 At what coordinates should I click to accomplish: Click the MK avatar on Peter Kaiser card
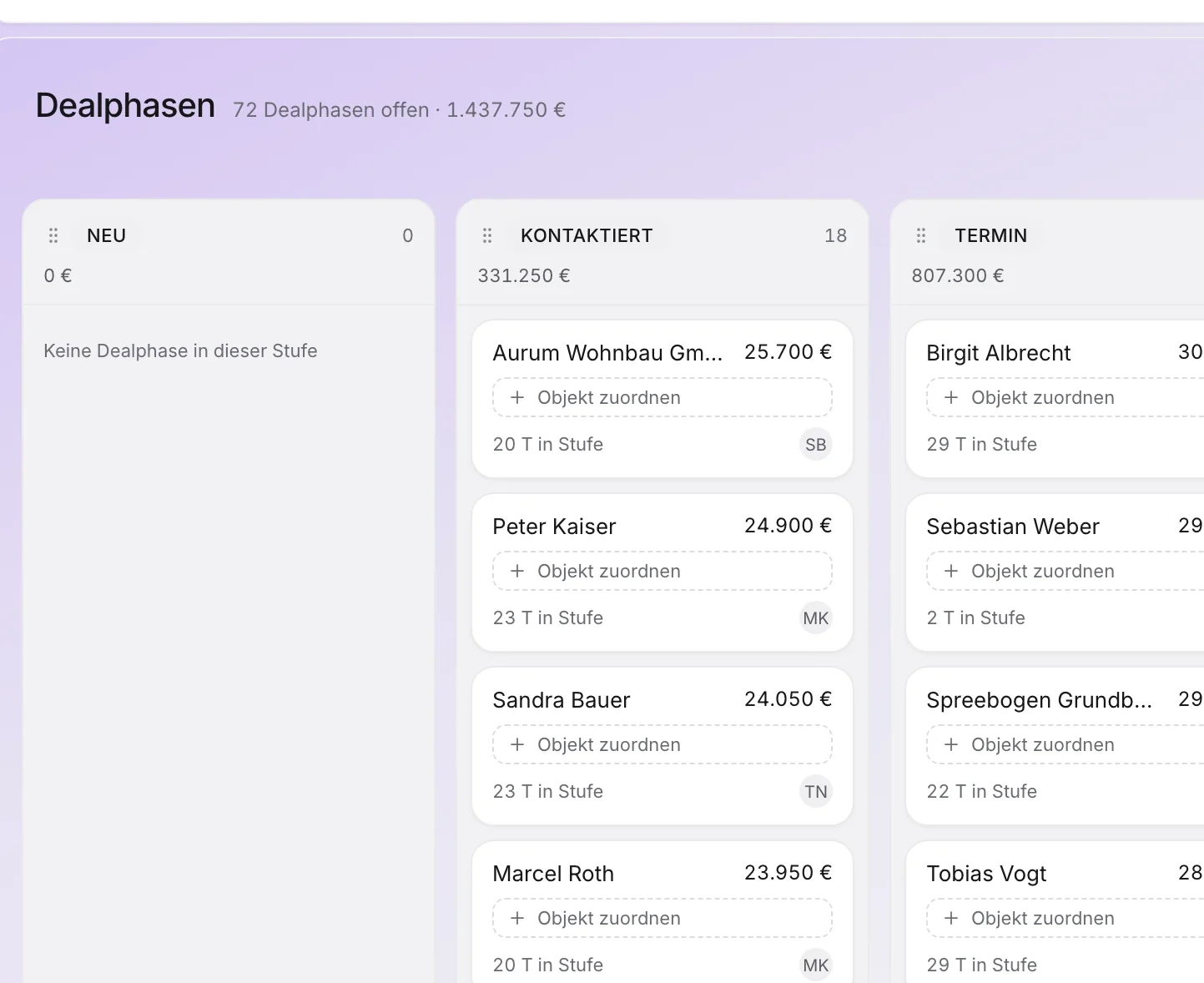[x=816, y=618]
